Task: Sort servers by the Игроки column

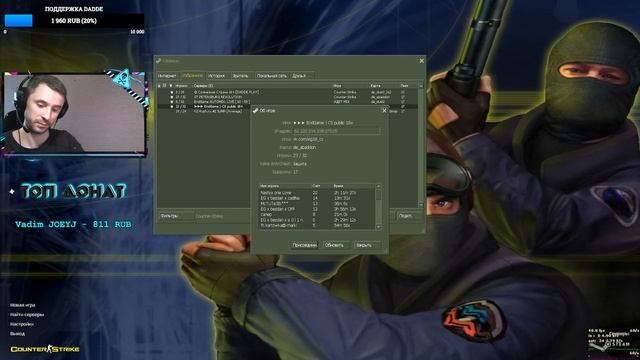Action: tap(182, 86)
